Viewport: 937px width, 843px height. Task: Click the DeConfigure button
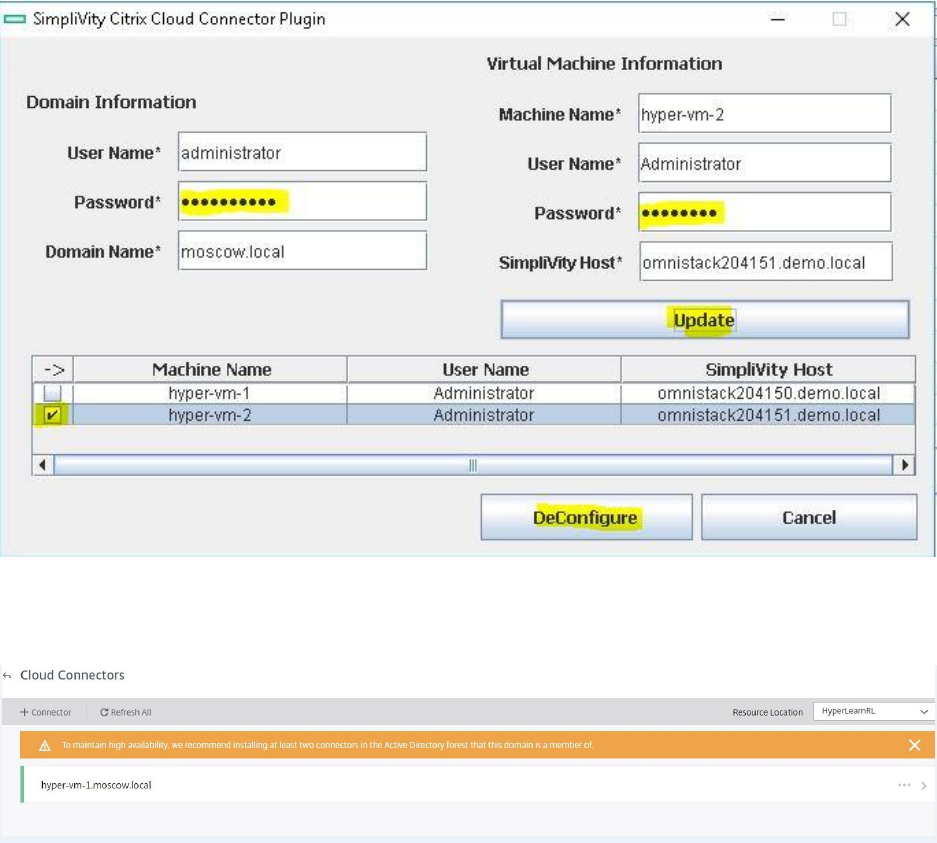point(586,517)
